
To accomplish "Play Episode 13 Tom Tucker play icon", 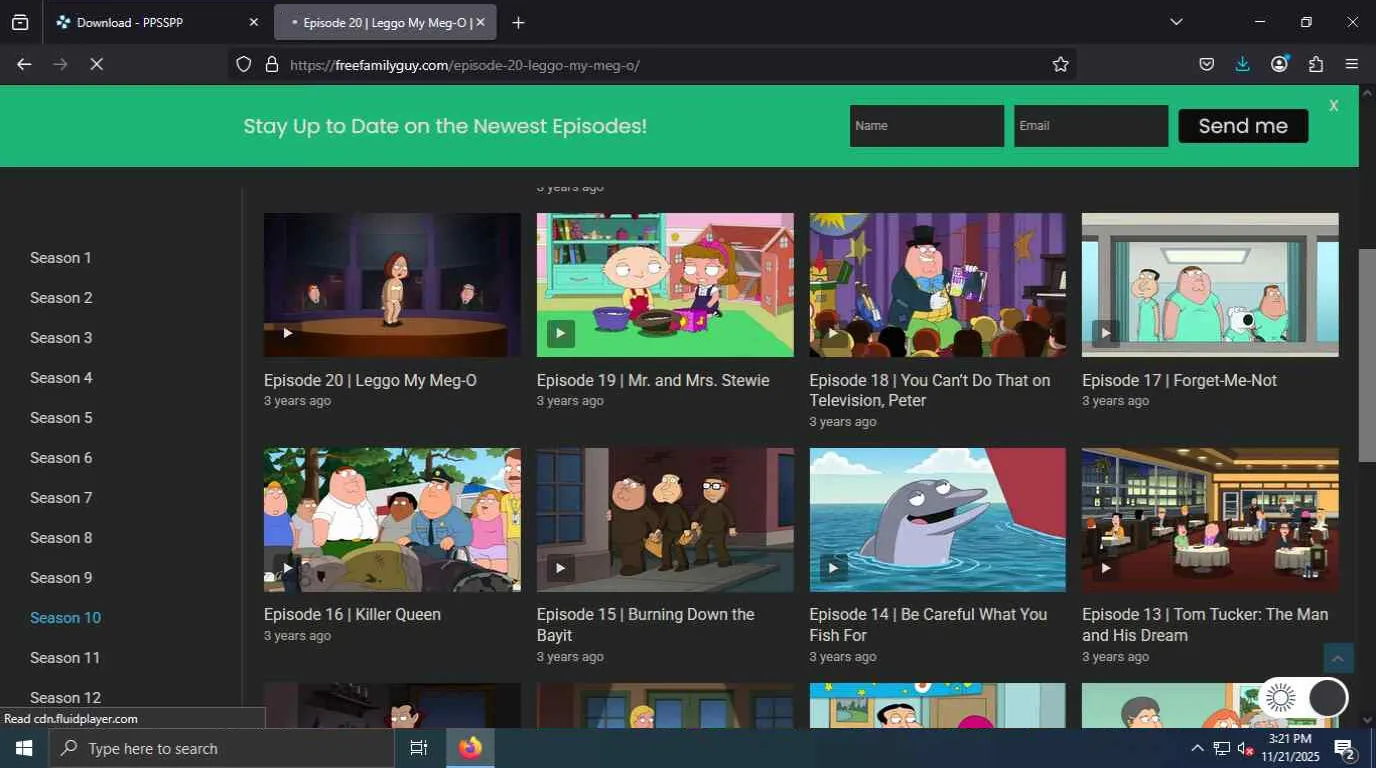I will tap(1105, 568).
